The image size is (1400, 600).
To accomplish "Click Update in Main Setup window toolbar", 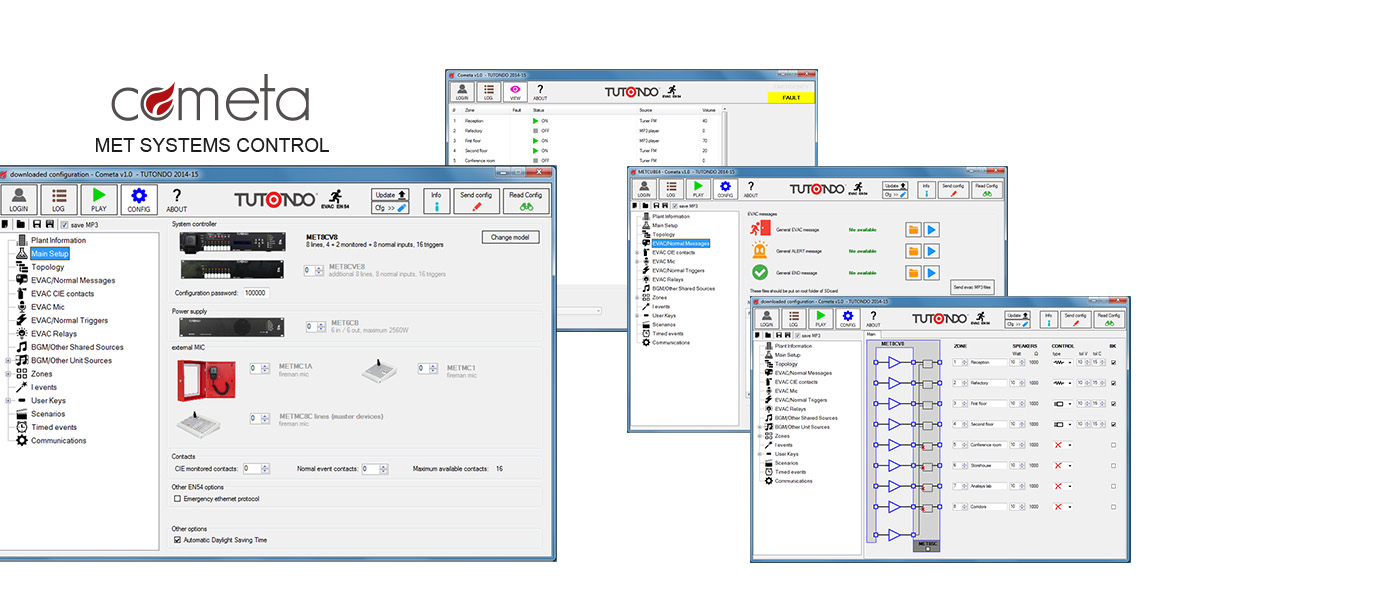I will coord(391,194).
